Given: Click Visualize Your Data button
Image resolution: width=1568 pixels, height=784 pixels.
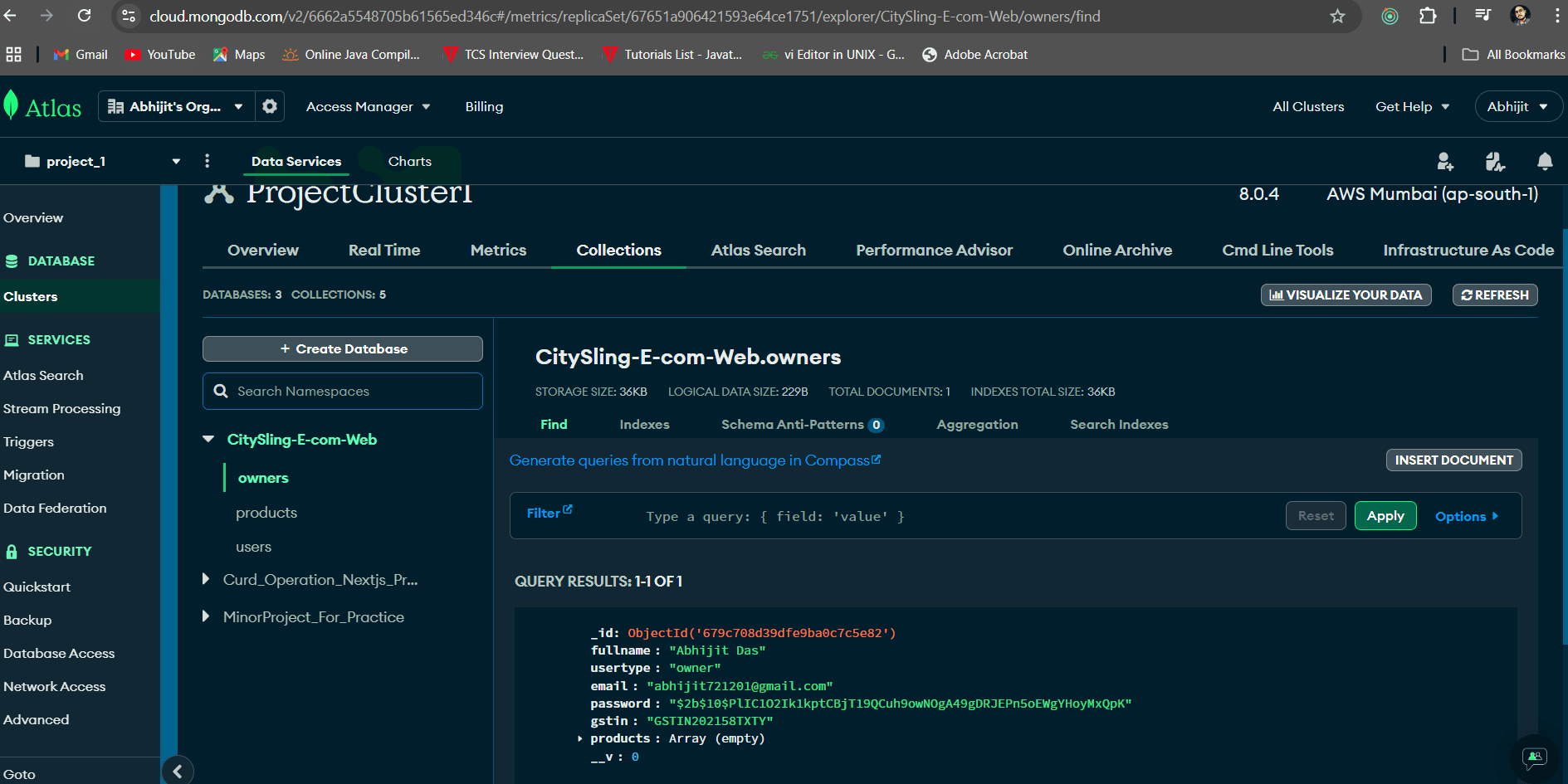Looking at the screenshot, I should (x=1346, y=295).
